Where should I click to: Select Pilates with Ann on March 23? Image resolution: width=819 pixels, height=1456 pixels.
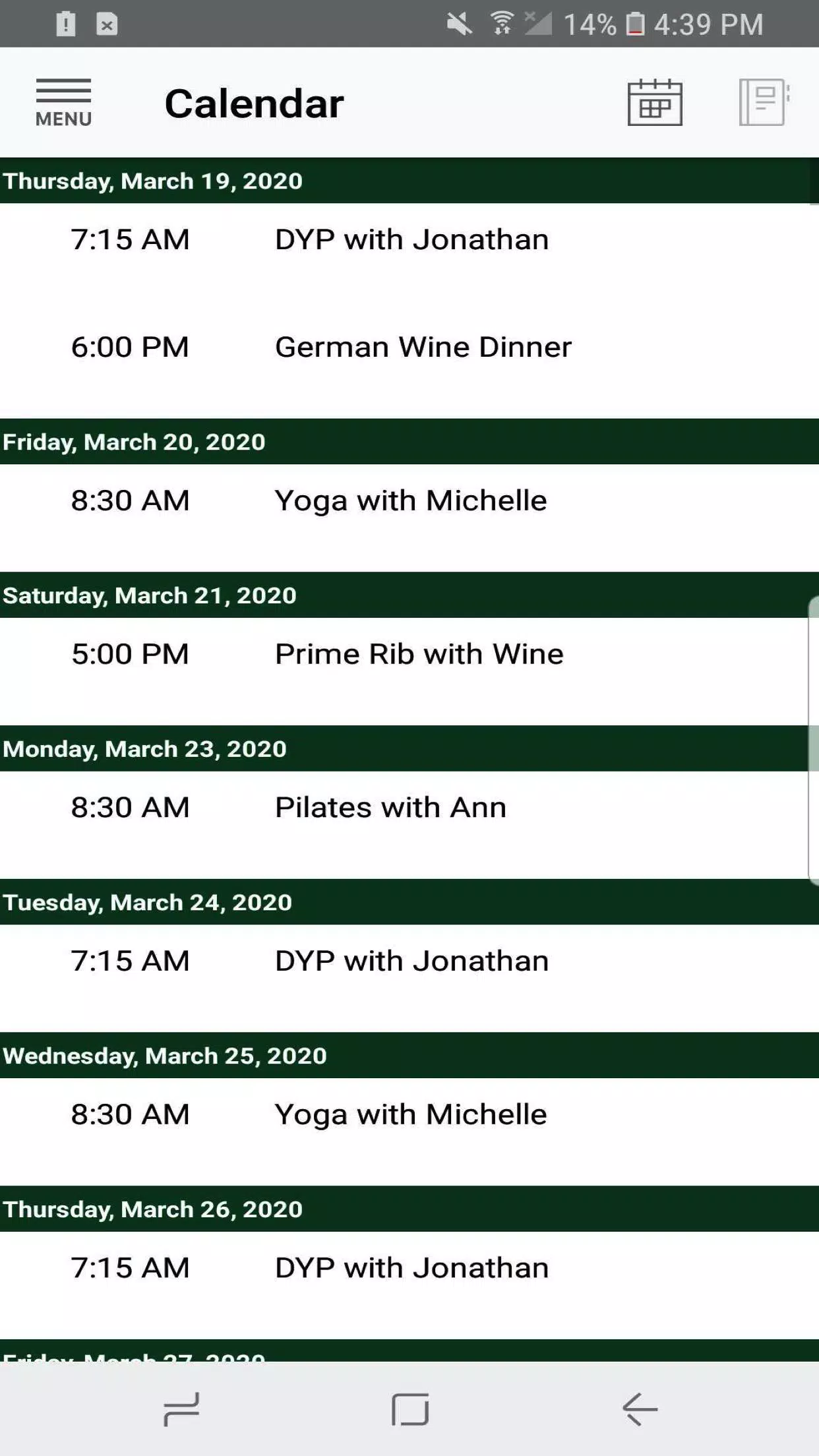pyautogui.click(x=409, y=808)
